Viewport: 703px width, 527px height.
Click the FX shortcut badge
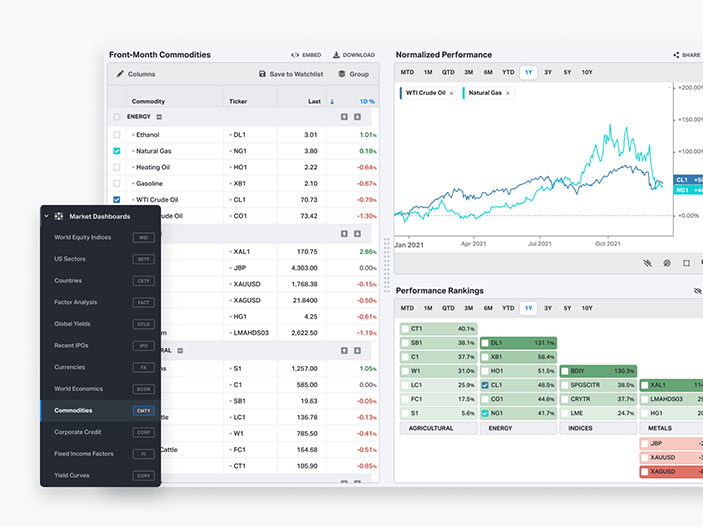click(x=143, y=367)
